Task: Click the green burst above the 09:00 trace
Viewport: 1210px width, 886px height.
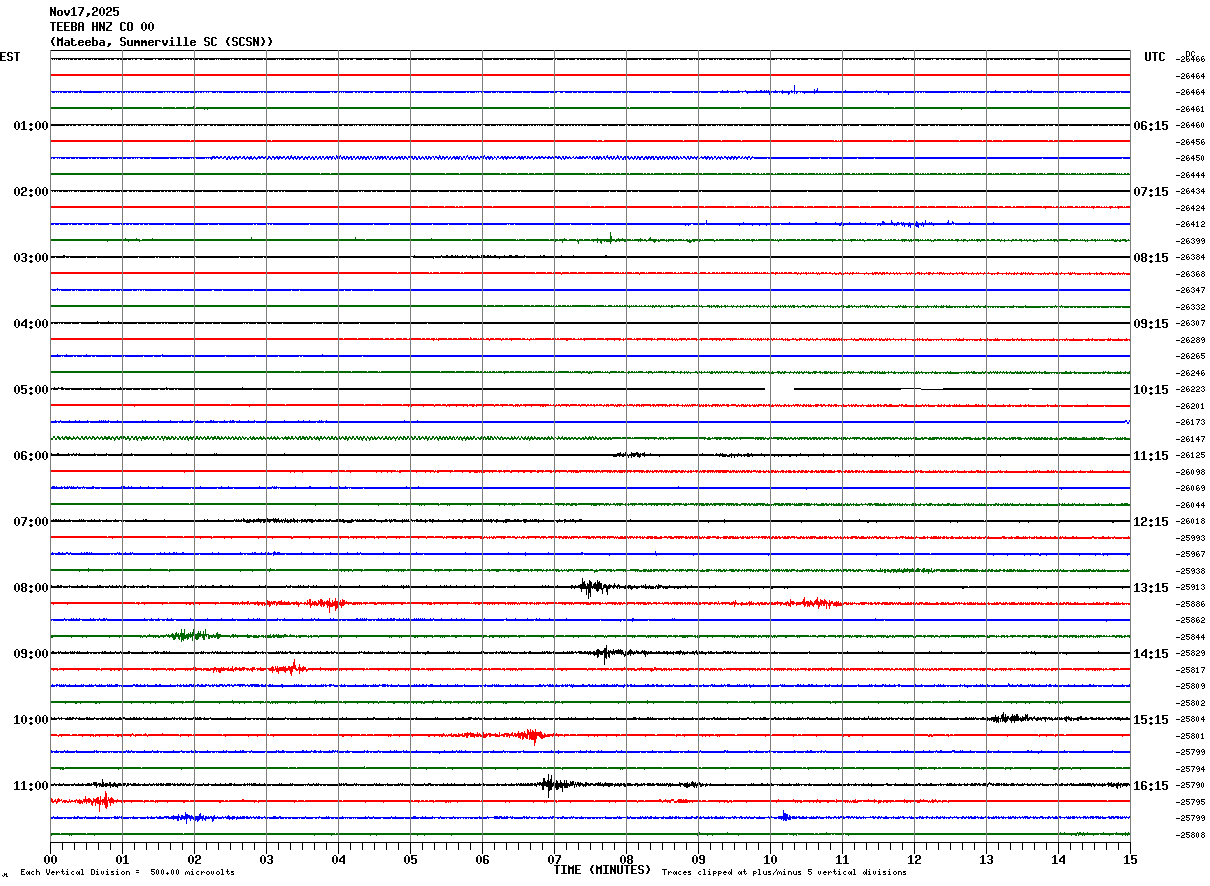Action: tap(191, 635)
